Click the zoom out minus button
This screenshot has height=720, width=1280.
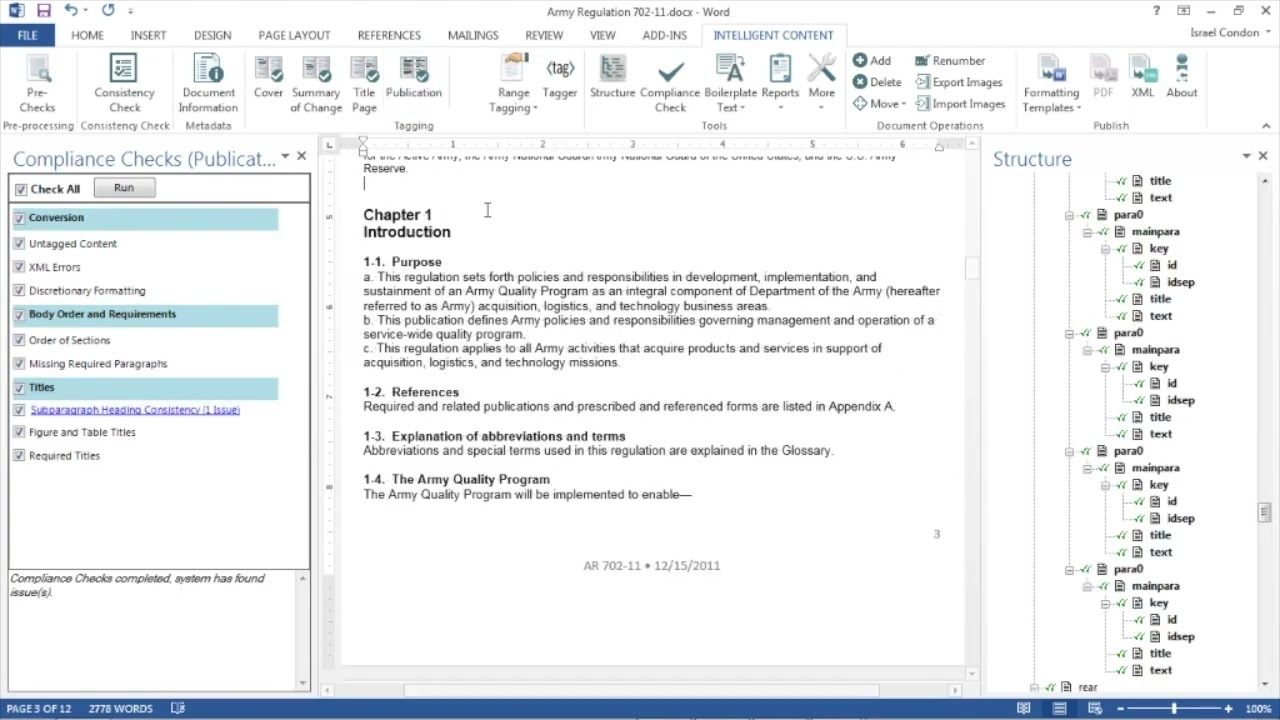[x=1120, y=708]
